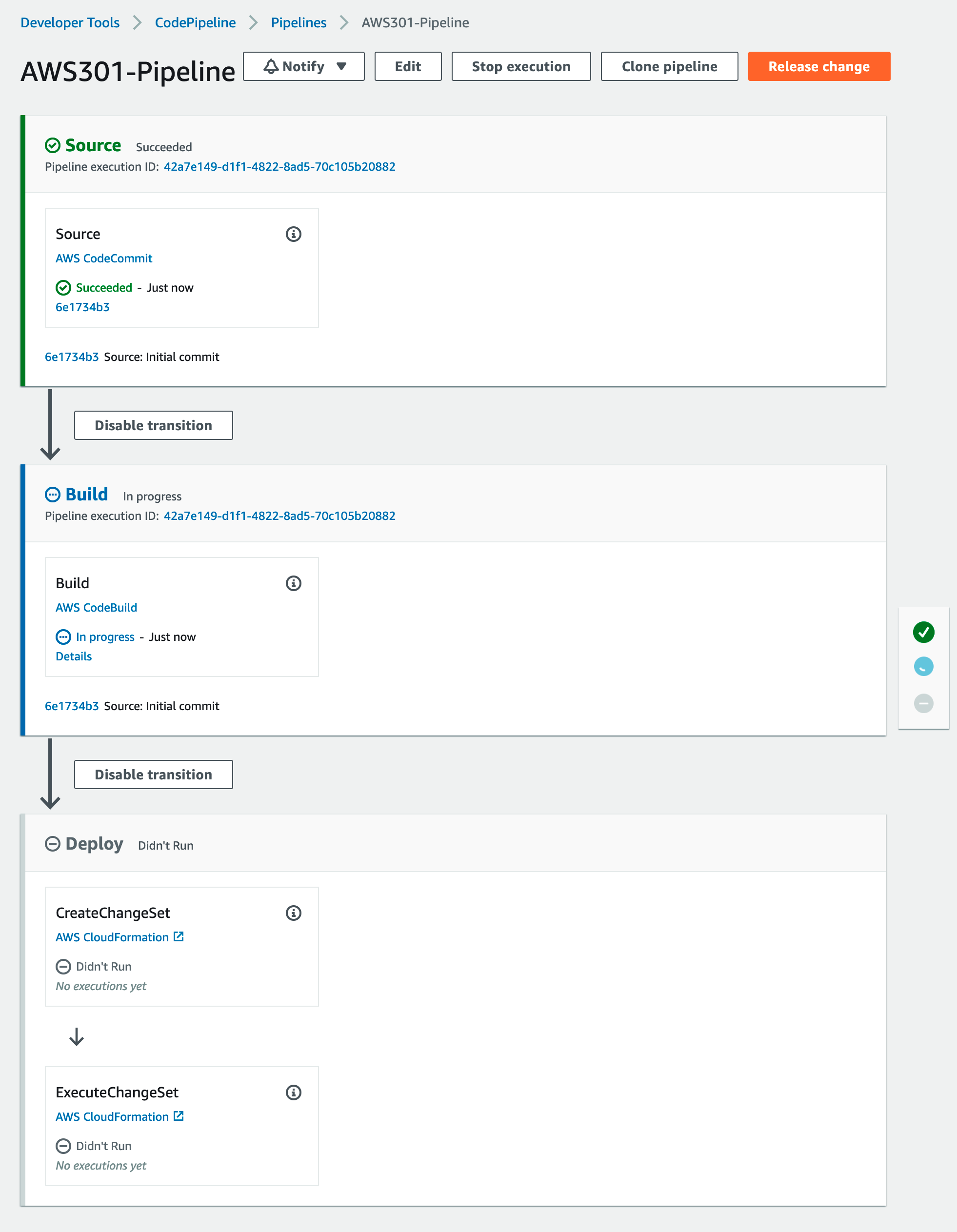Stop execution of the pipeline
This screenshot has width=957, height=1232.
coord(521,66)
